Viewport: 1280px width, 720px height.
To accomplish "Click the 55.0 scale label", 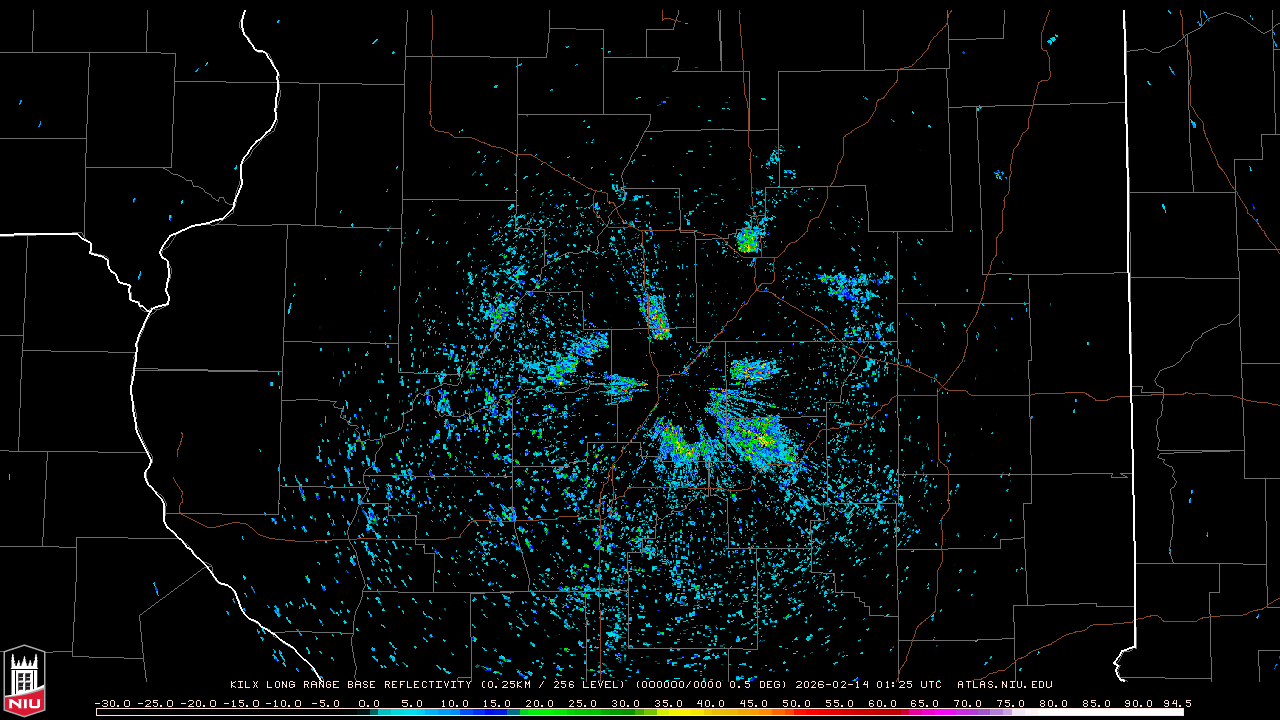I will coord(840,703).
